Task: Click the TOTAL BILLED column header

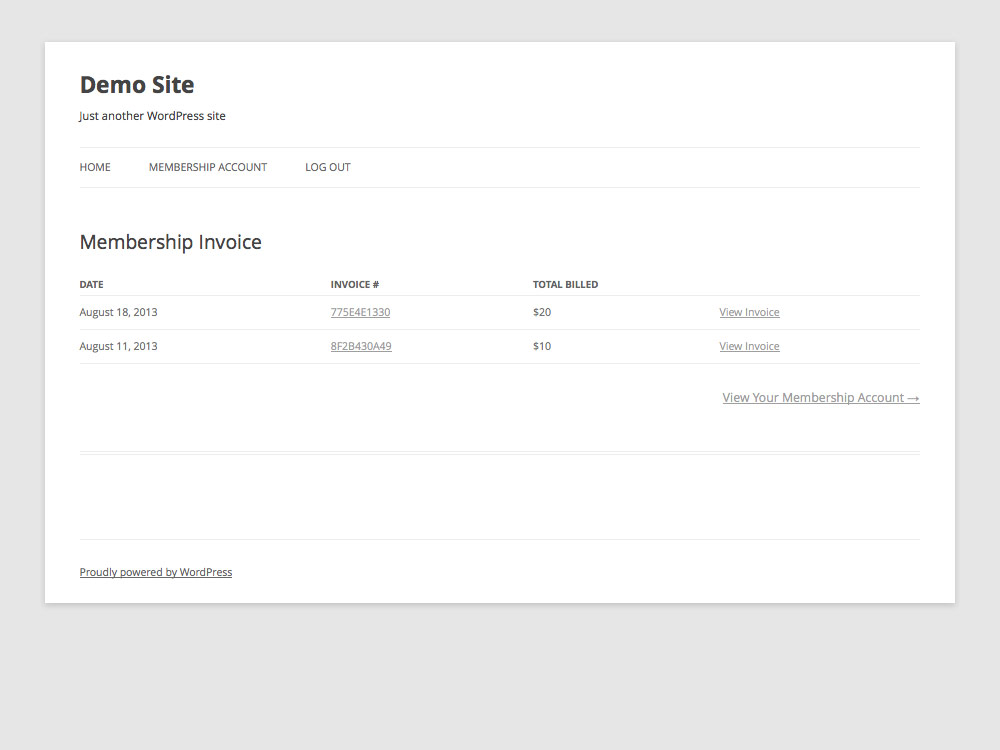Action: tap(566, 284)
